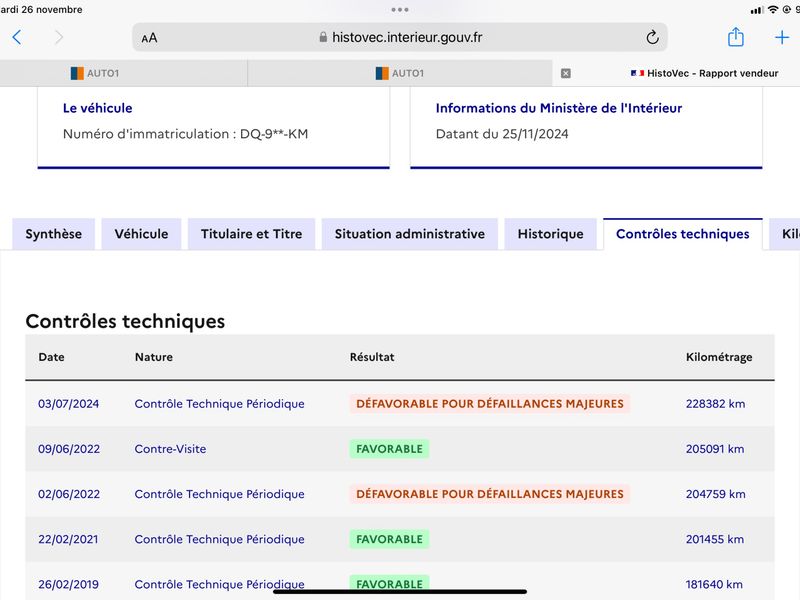Image resolution: width=800 pixels, height=600 pixels.
Task: Go back with Safari back arrow
Action: pyautogui.click(x=17, y=37)
